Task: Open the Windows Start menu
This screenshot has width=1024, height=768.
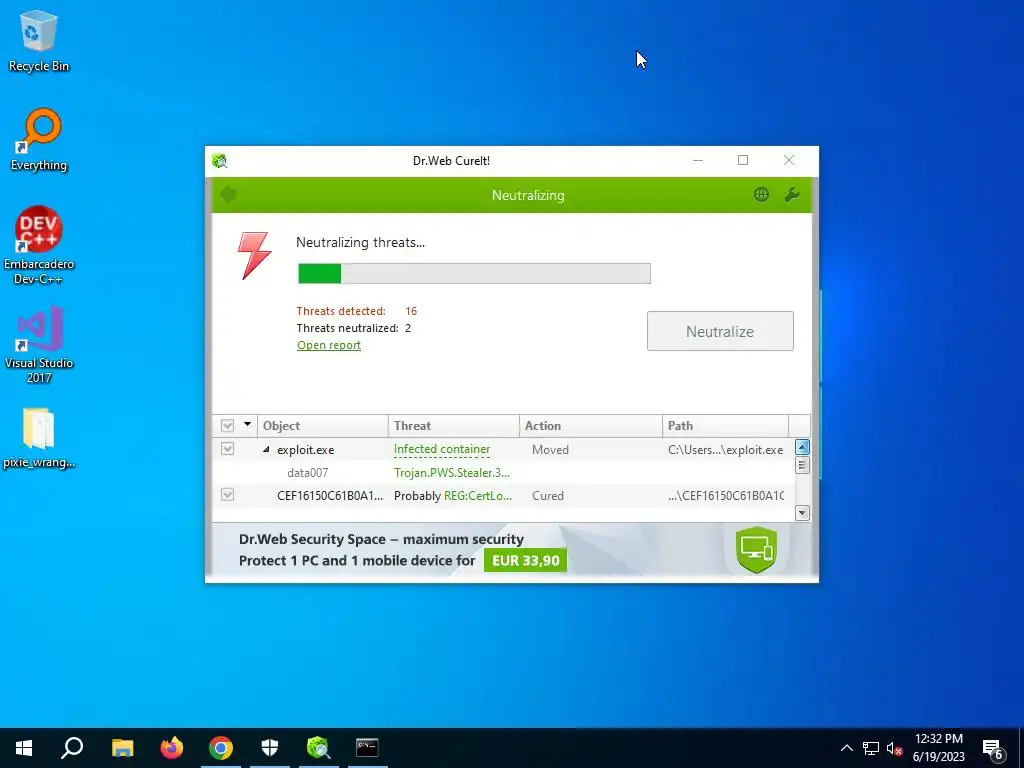Action: click(x=24, y=748)
